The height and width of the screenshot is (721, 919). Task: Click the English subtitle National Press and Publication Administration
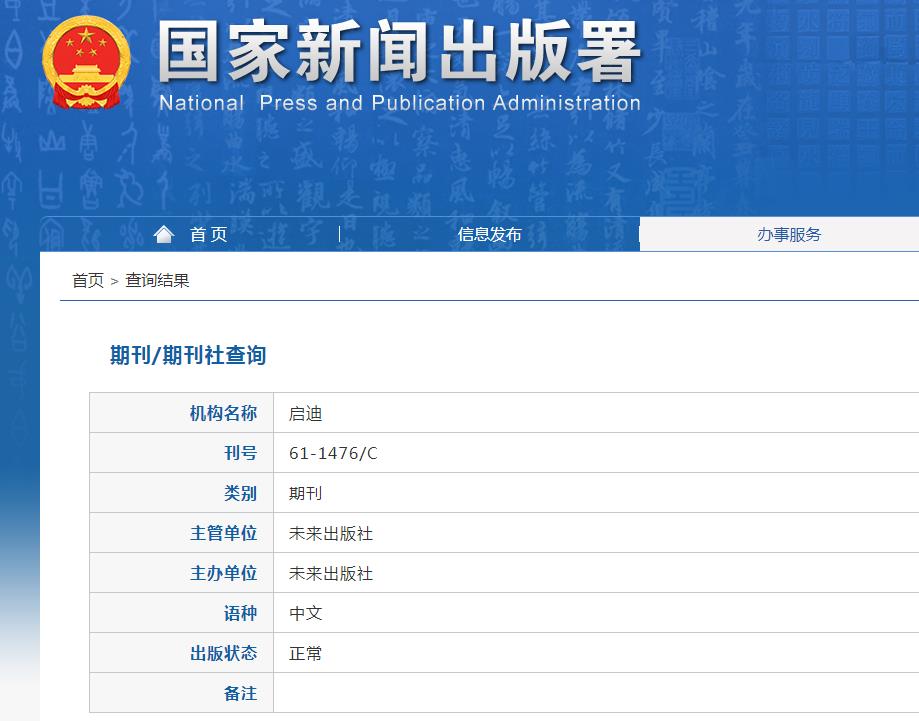coord(398,102)
